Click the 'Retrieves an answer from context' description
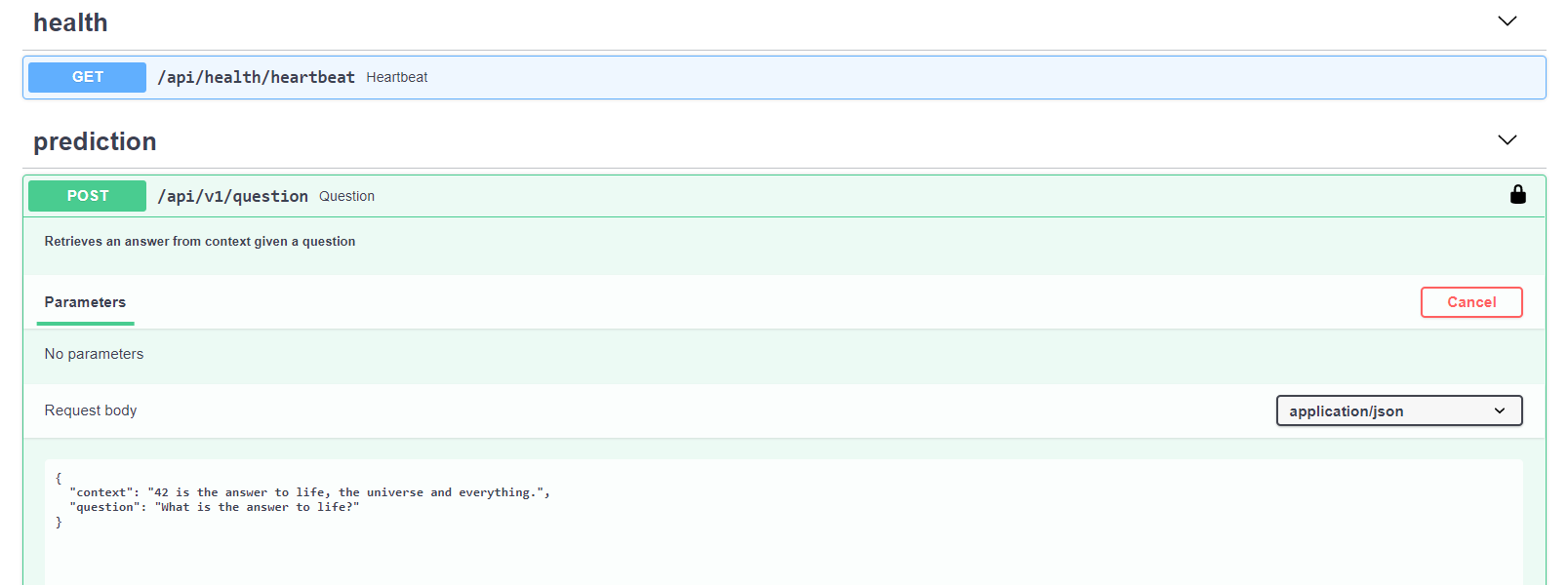Image resolution: width=1568 pixels, height=585 pixels. [199, 242]
